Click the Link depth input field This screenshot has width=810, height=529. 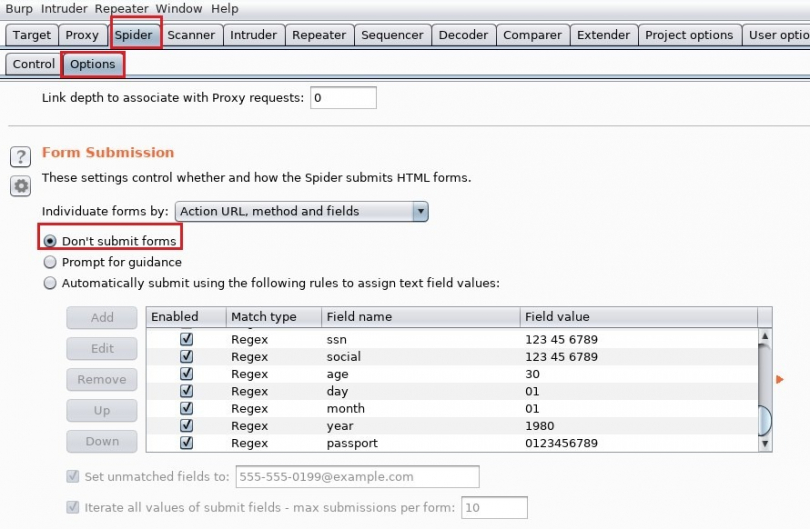coord(344,98)
